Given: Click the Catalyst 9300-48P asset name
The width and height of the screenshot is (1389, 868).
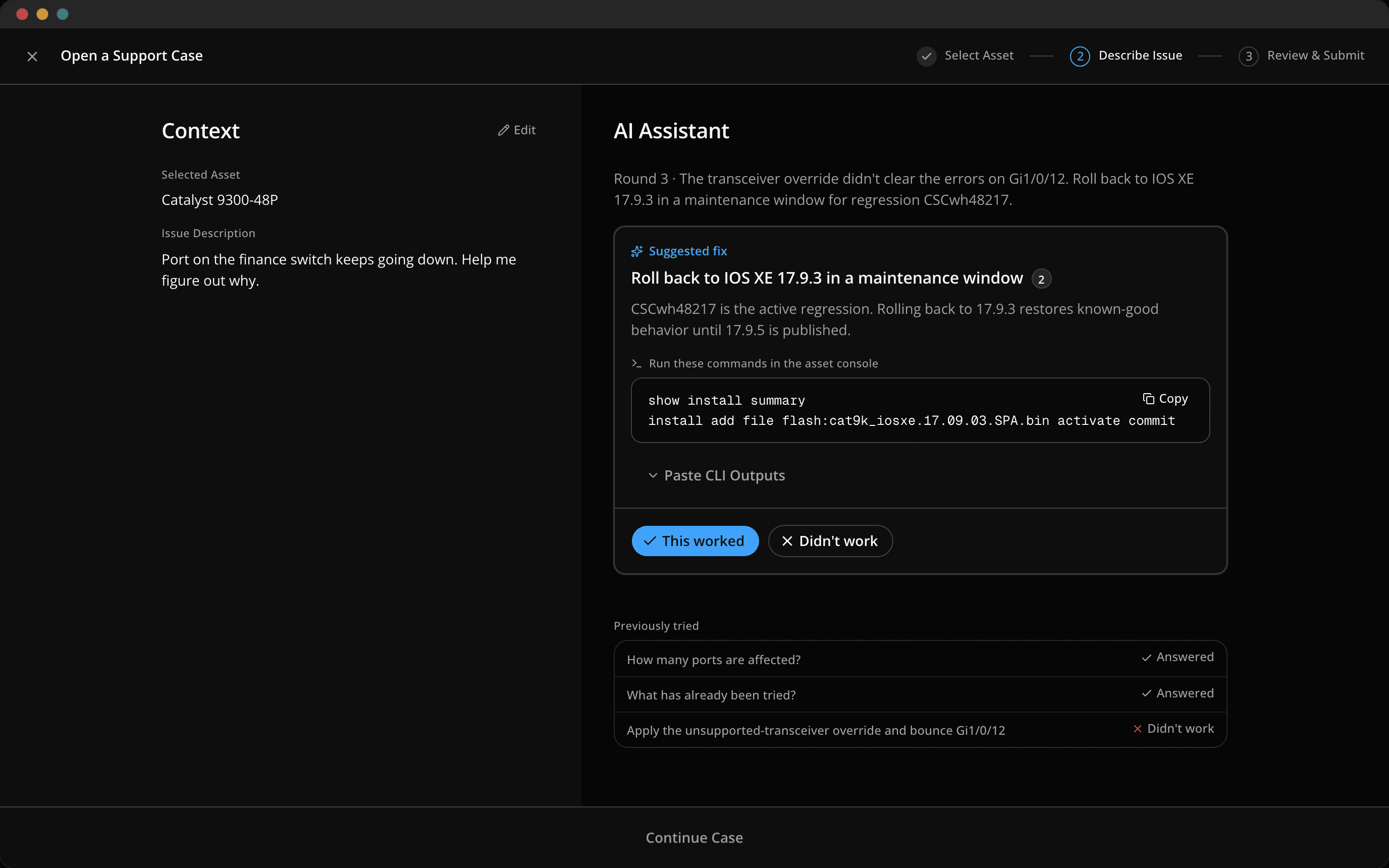Looking at the screenshot, I should (x=219, y=200).
